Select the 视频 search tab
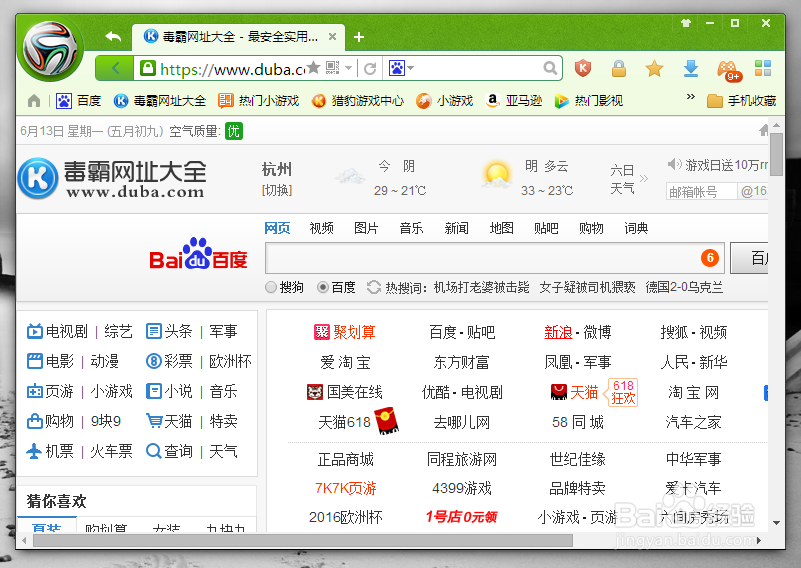 point(321,228)
